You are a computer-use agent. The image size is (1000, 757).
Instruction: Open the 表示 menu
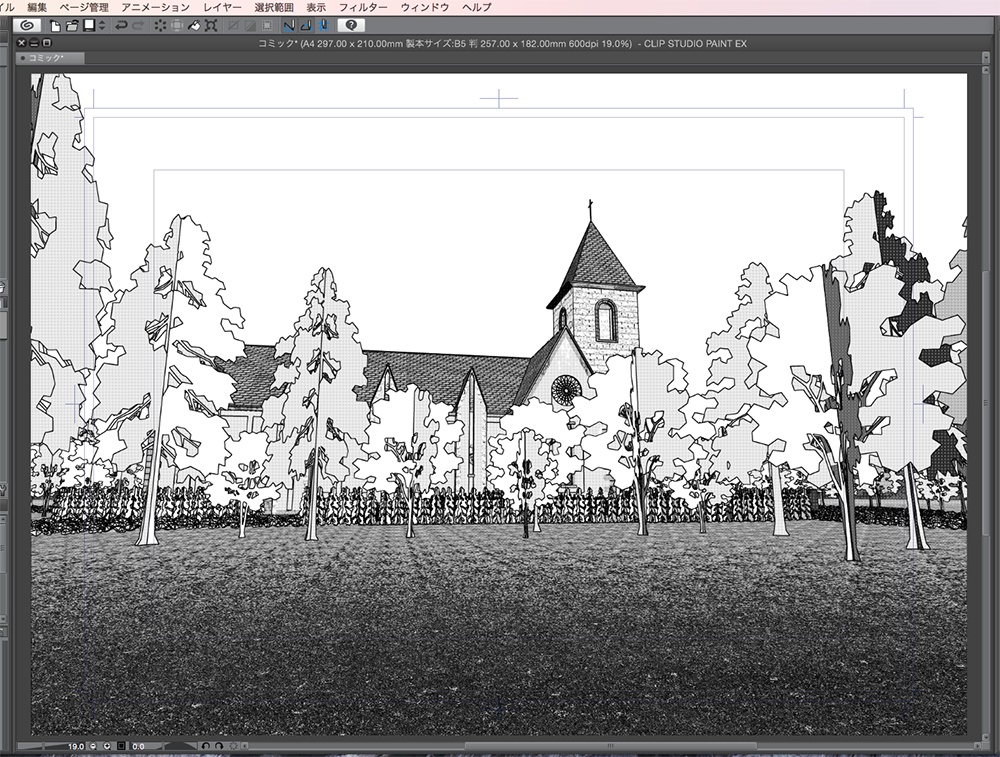click(x=316, y=7)
